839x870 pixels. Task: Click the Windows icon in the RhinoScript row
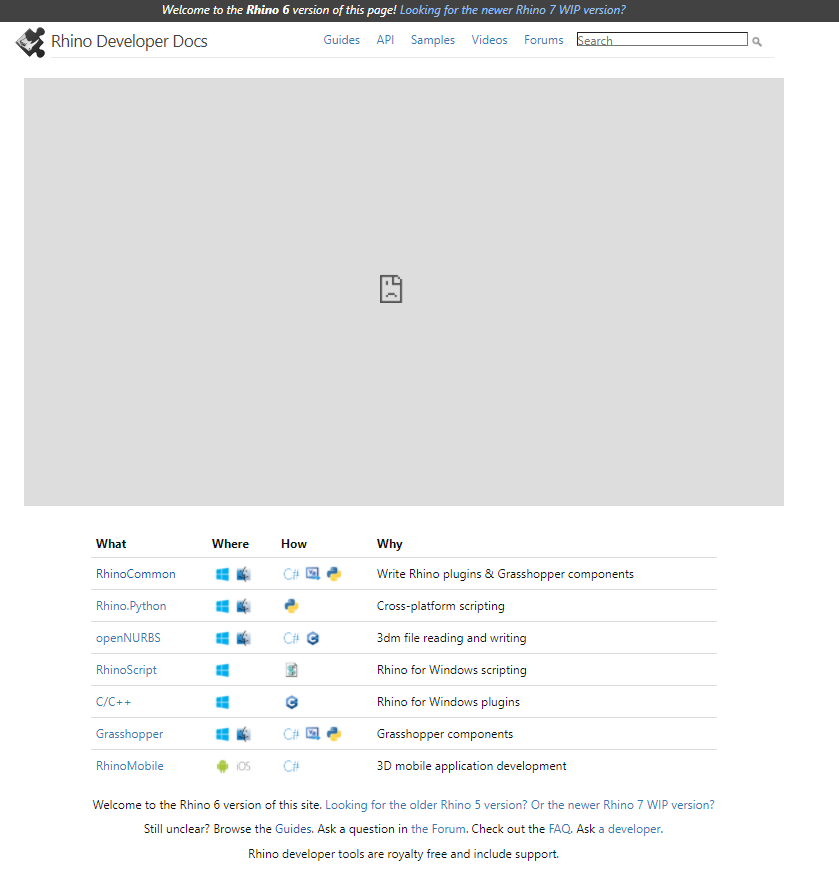coord(223,670)
